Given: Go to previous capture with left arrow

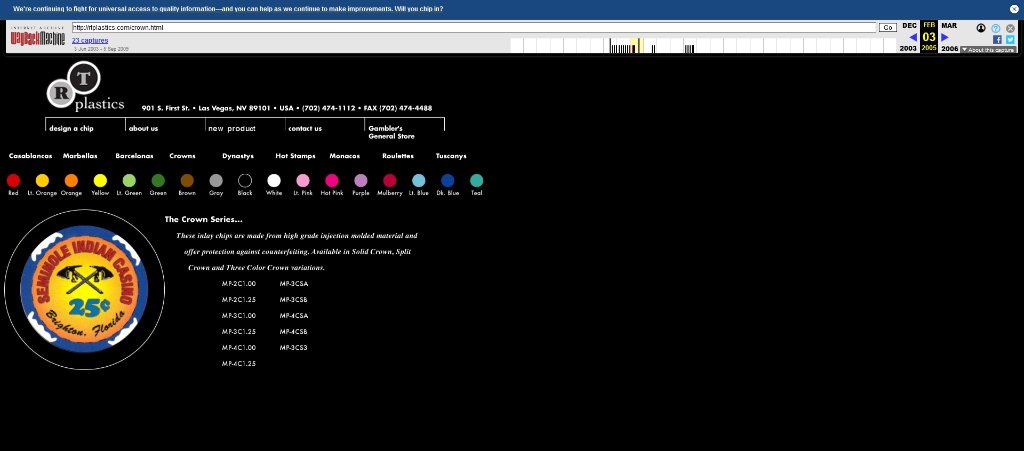Looking at the screenshot, I should 913,37.
